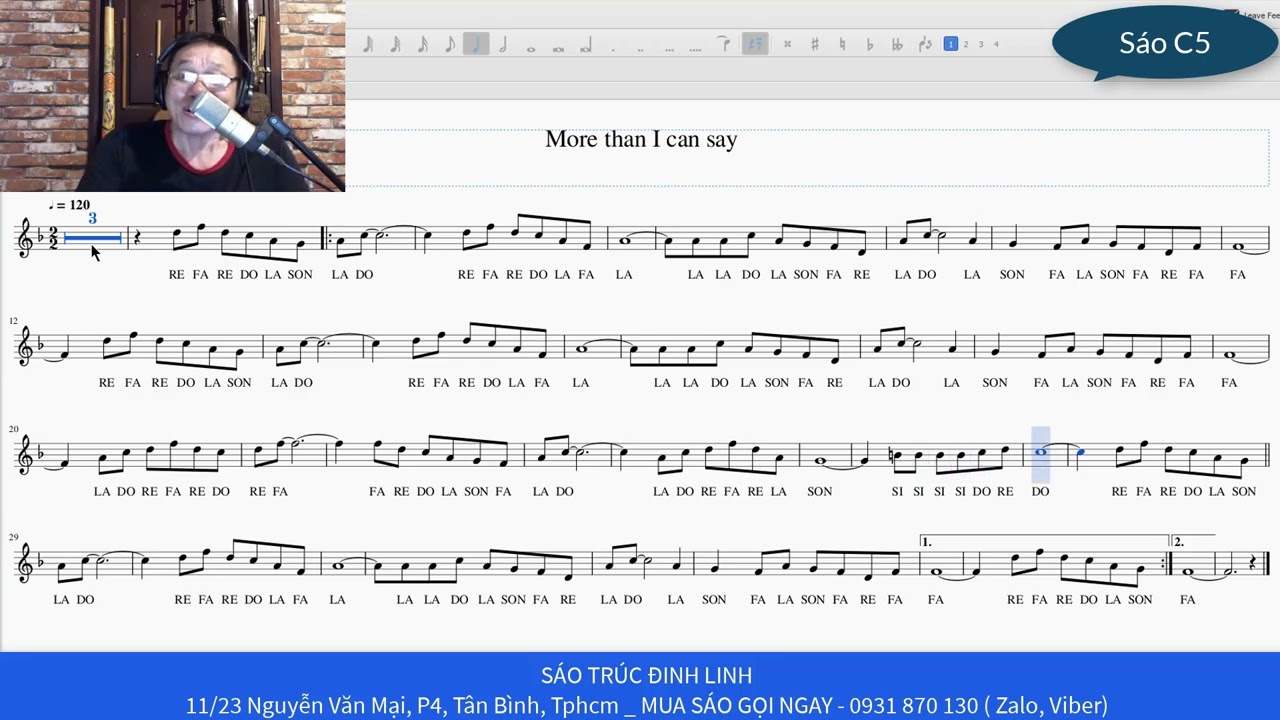Select the longa note duration
The width and height of the screenshot is (1280, 720).
tap(585, 45)
